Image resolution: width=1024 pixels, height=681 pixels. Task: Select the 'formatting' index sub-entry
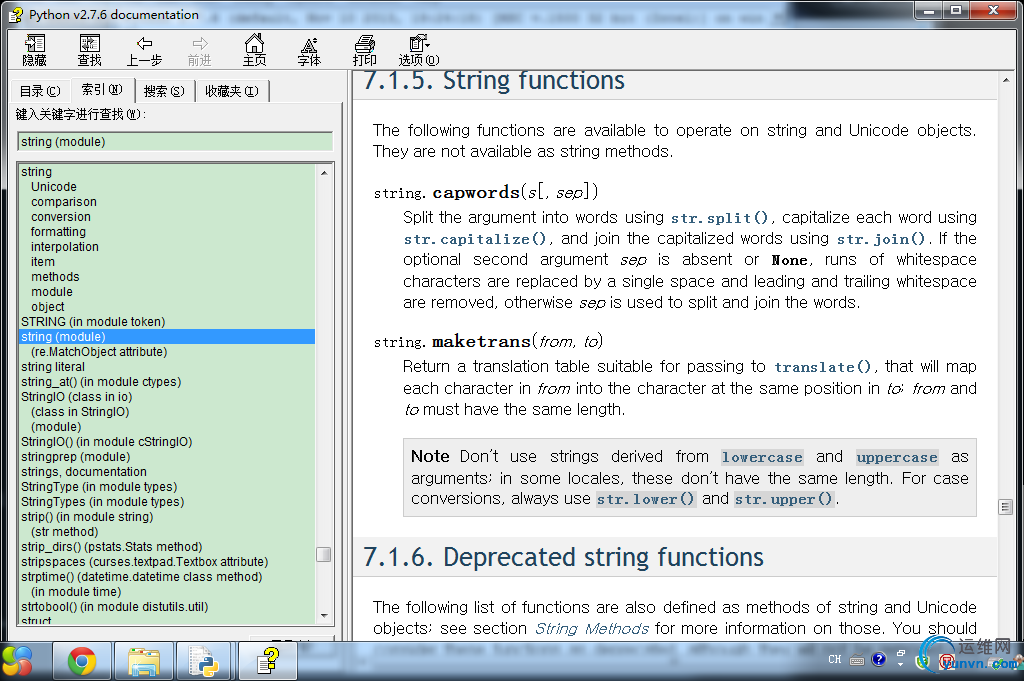pos(58,232)
